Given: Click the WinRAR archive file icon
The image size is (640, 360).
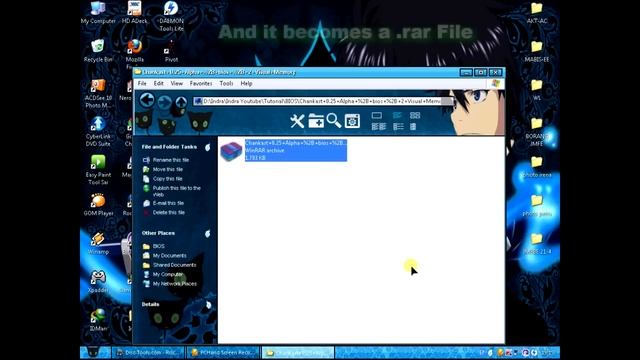Looking at the screenshot, I should [x=231, y=151].
